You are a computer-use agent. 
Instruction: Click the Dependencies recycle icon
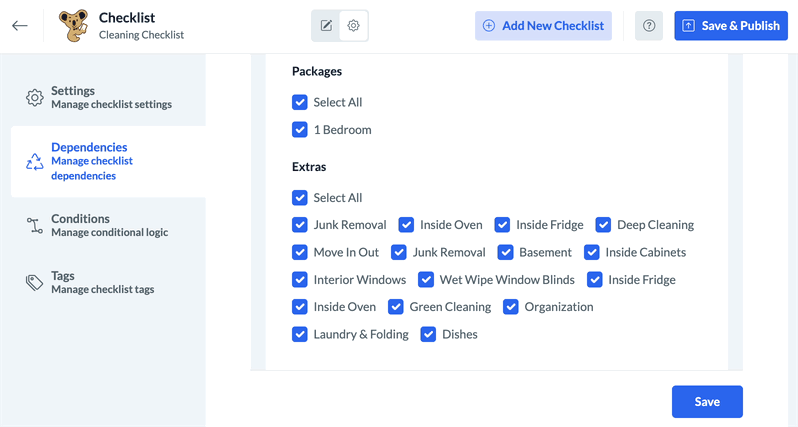click(x=35, y=161)
